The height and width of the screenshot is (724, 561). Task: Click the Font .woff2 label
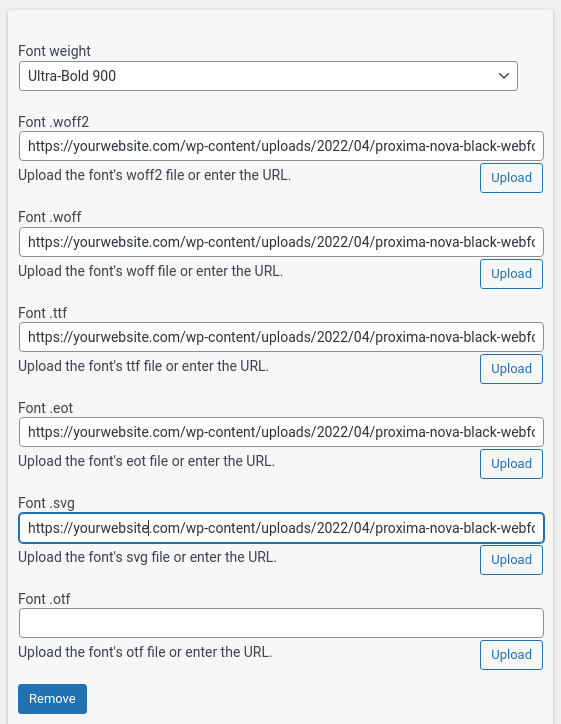pos(54,122)
